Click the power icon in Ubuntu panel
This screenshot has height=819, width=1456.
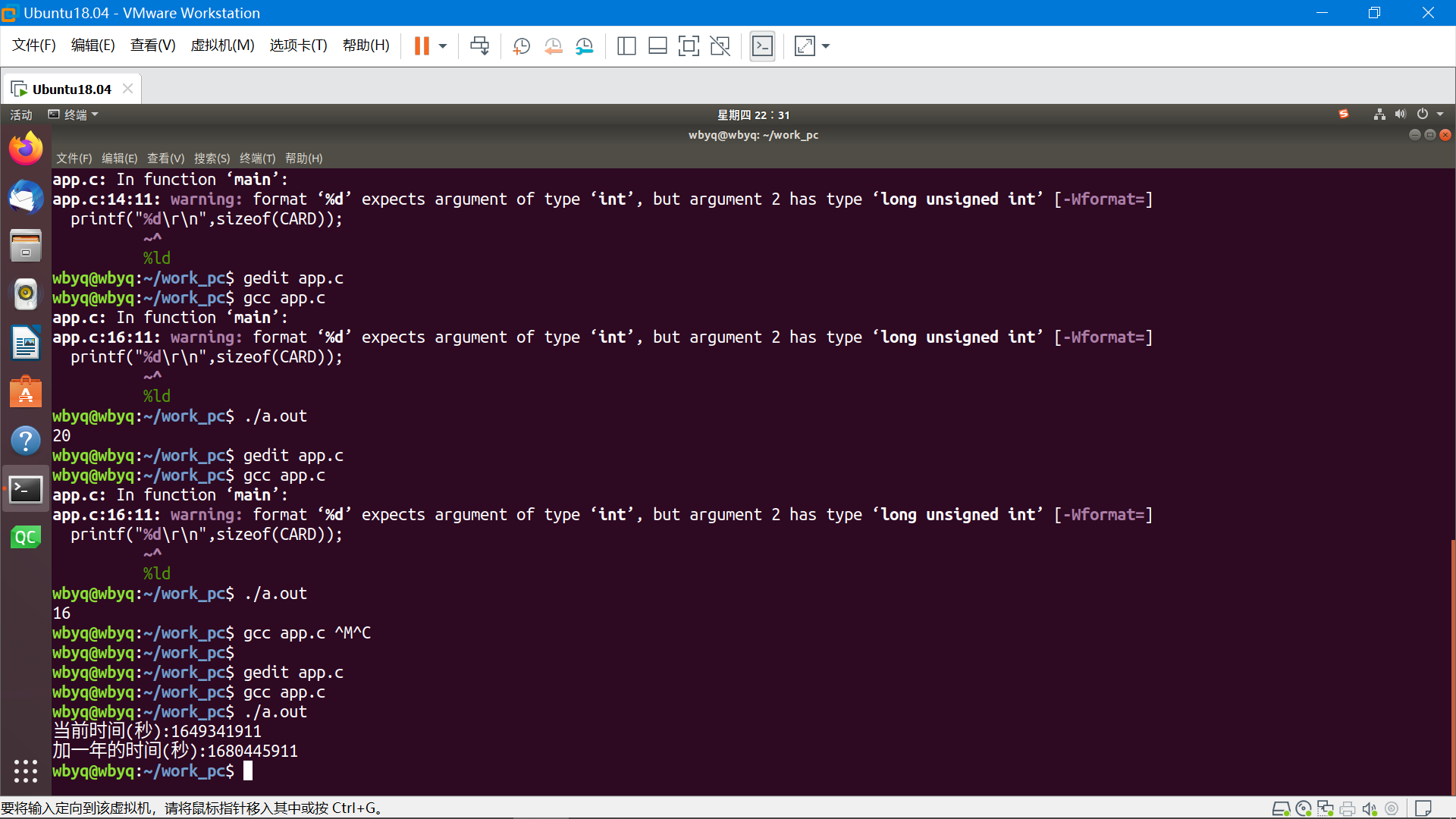click(1423, 114)
